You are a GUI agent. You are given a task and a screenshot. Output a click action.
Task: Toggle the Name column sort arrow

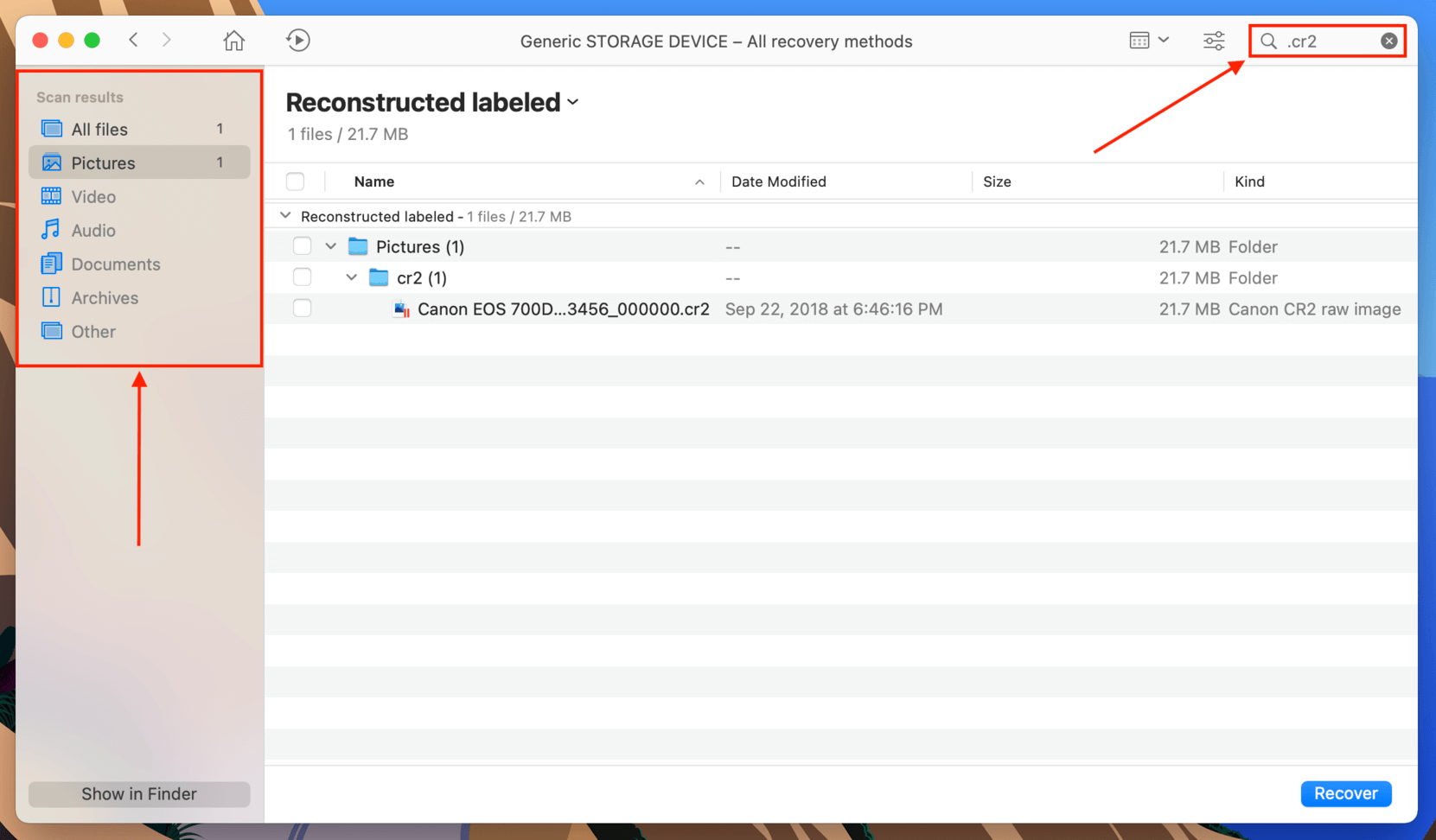click(699, 182)
